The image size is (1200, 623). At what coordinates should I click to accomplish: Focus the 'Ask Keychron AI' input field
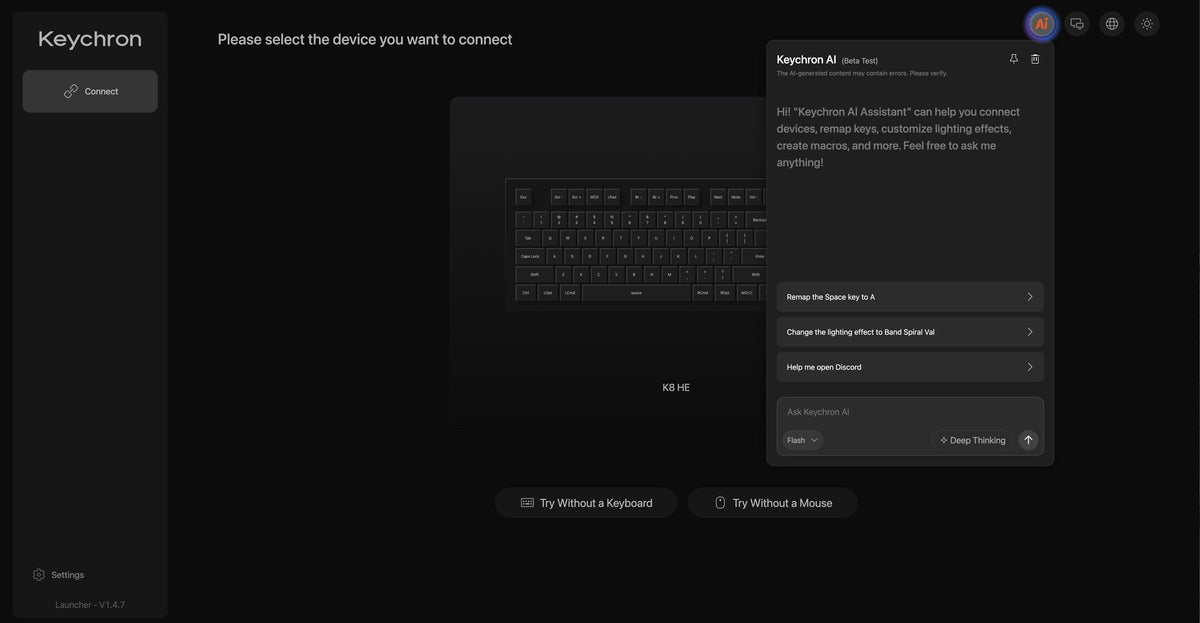910,412
